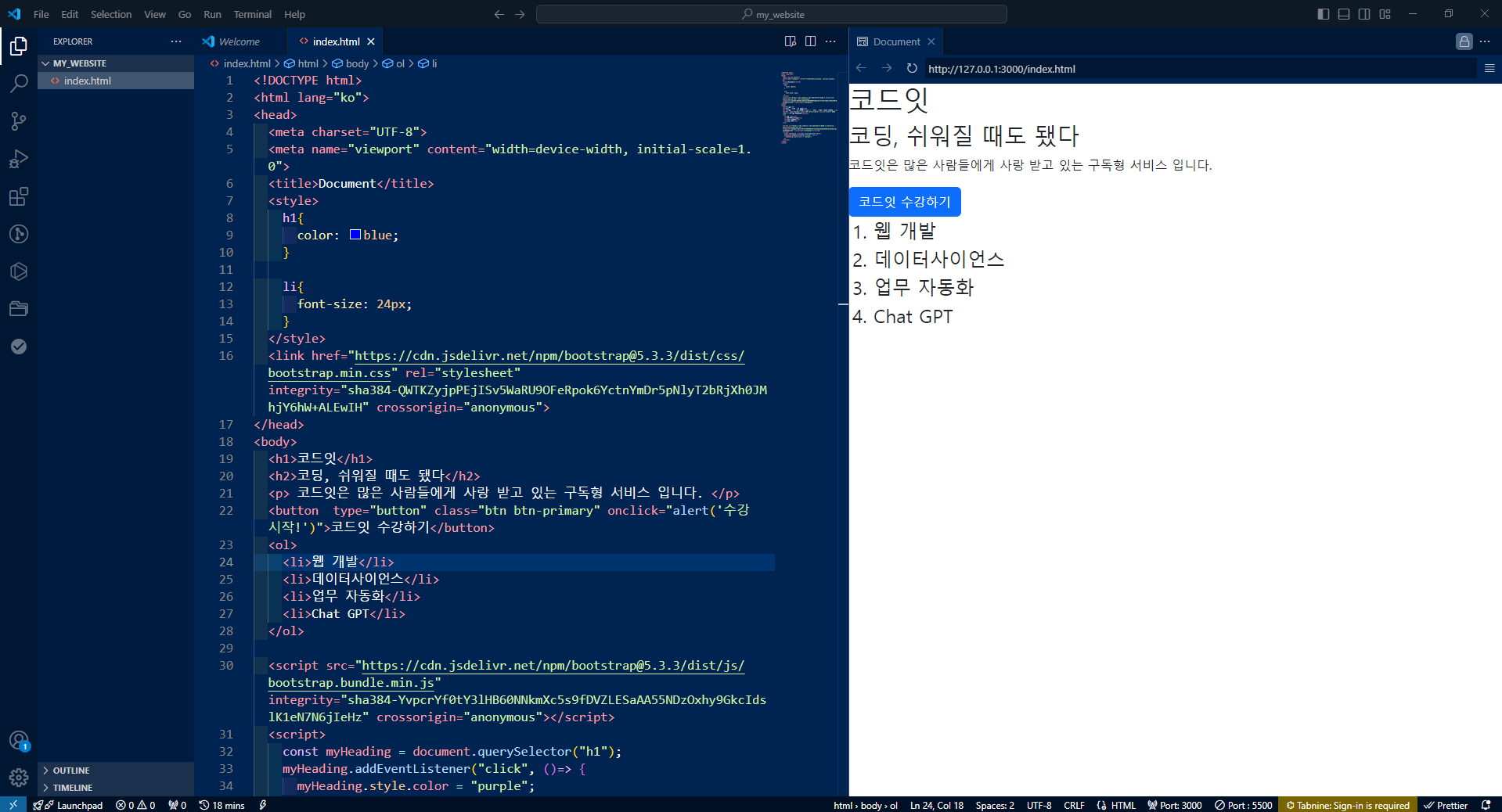The image size is (1502, 812).
Task: Open the Help menu
Action: click(x=295, y=14)
